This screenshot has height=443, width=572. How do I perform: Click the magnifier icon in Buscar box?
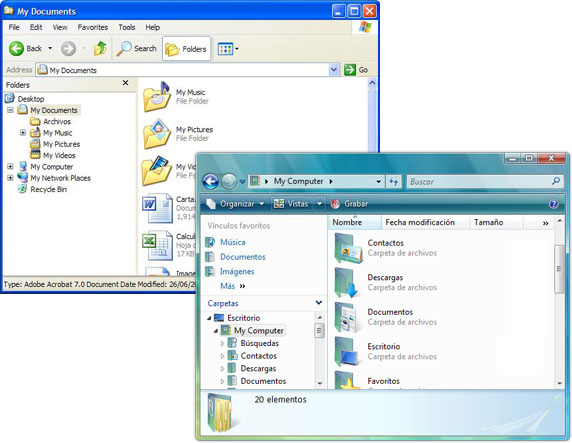pyautogui.click(x=556, y=181)
